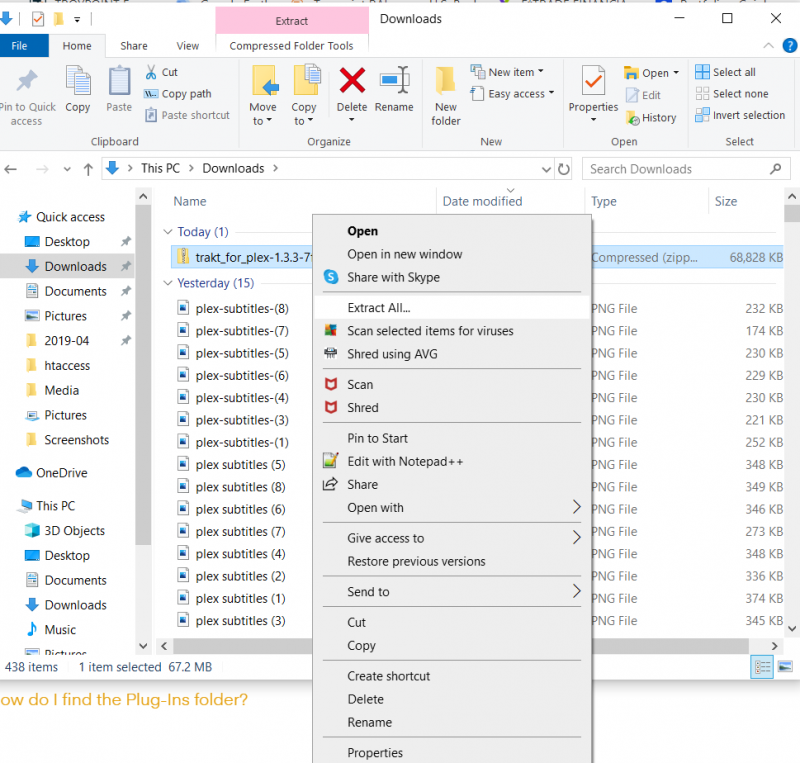800x763 pixels.
Task: Click the Rename icon in Organize group
Action: 394,82
